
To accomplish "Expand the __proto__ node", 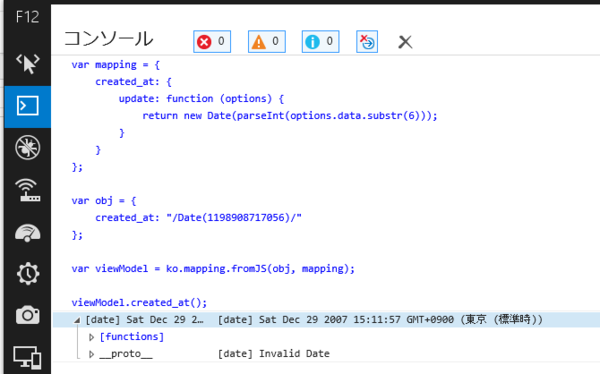I will 91,354.
